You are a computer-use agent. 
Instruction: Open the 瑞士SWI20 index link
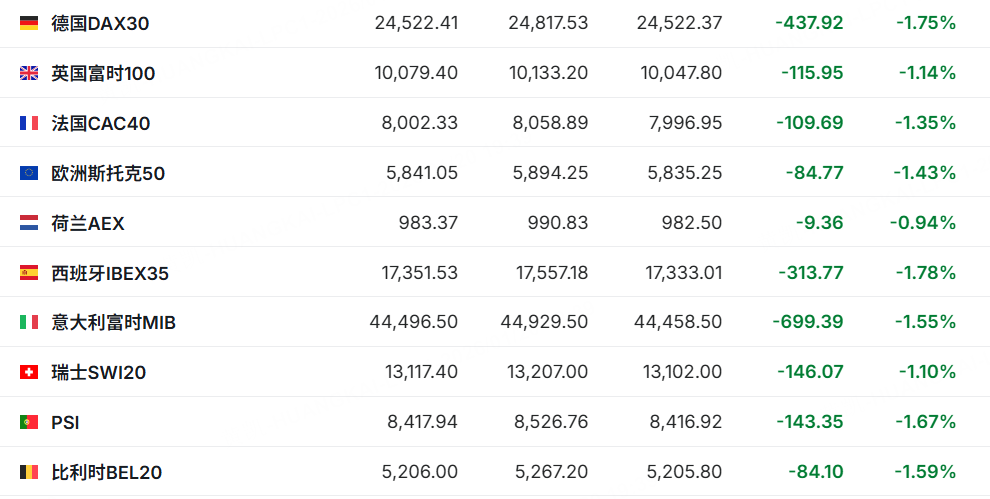coord(99,373)
